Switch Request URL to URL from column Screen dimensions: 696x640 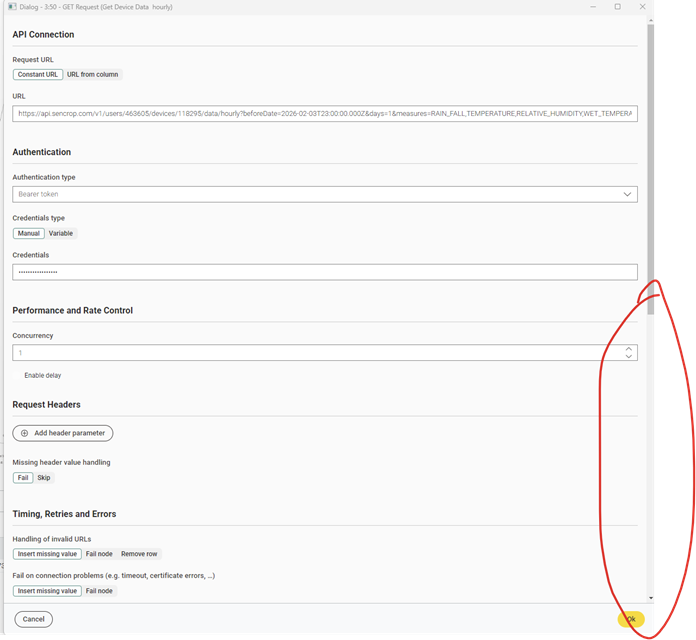93,74
